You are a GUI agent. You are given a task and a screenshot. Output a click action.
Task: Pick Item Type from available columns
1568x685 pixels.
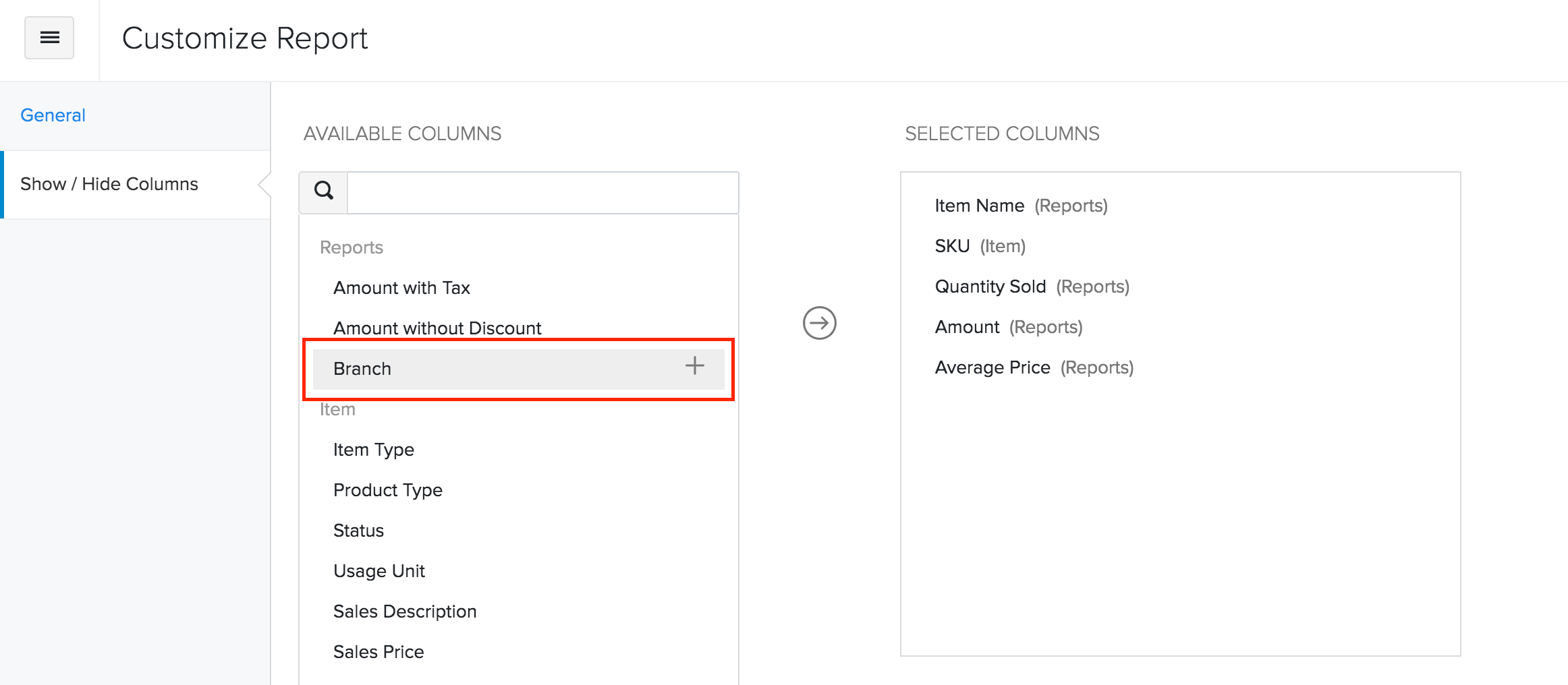coord(374,450)
